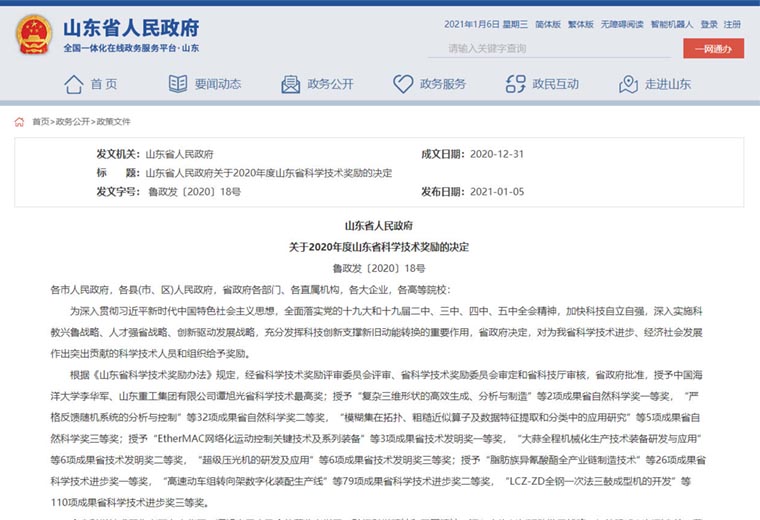Switch to 简体版 simplified Chinese version
The height and width of the screenshot is (520, 760).
(x=549, y=23)
